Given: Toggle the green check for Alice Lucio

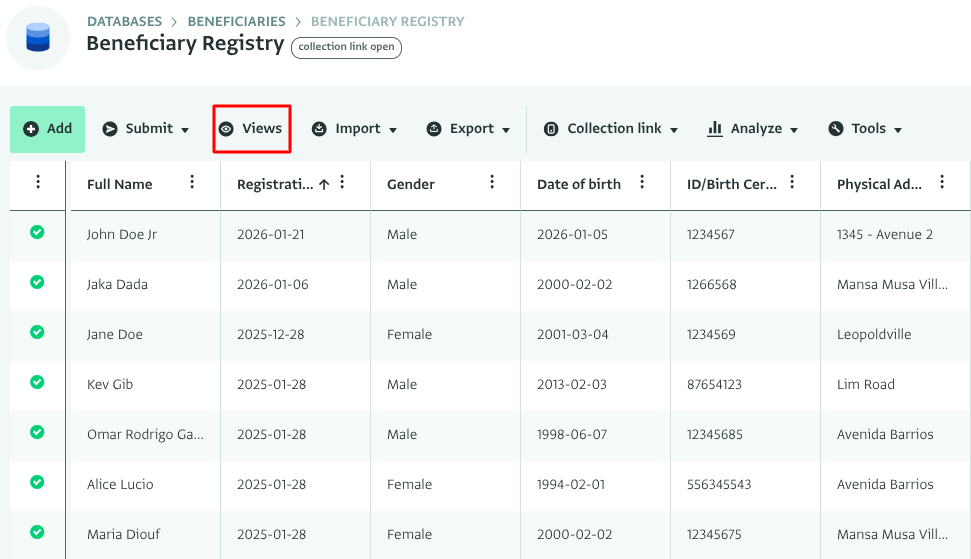Looking at the screenshot, I should coord(37,482).
